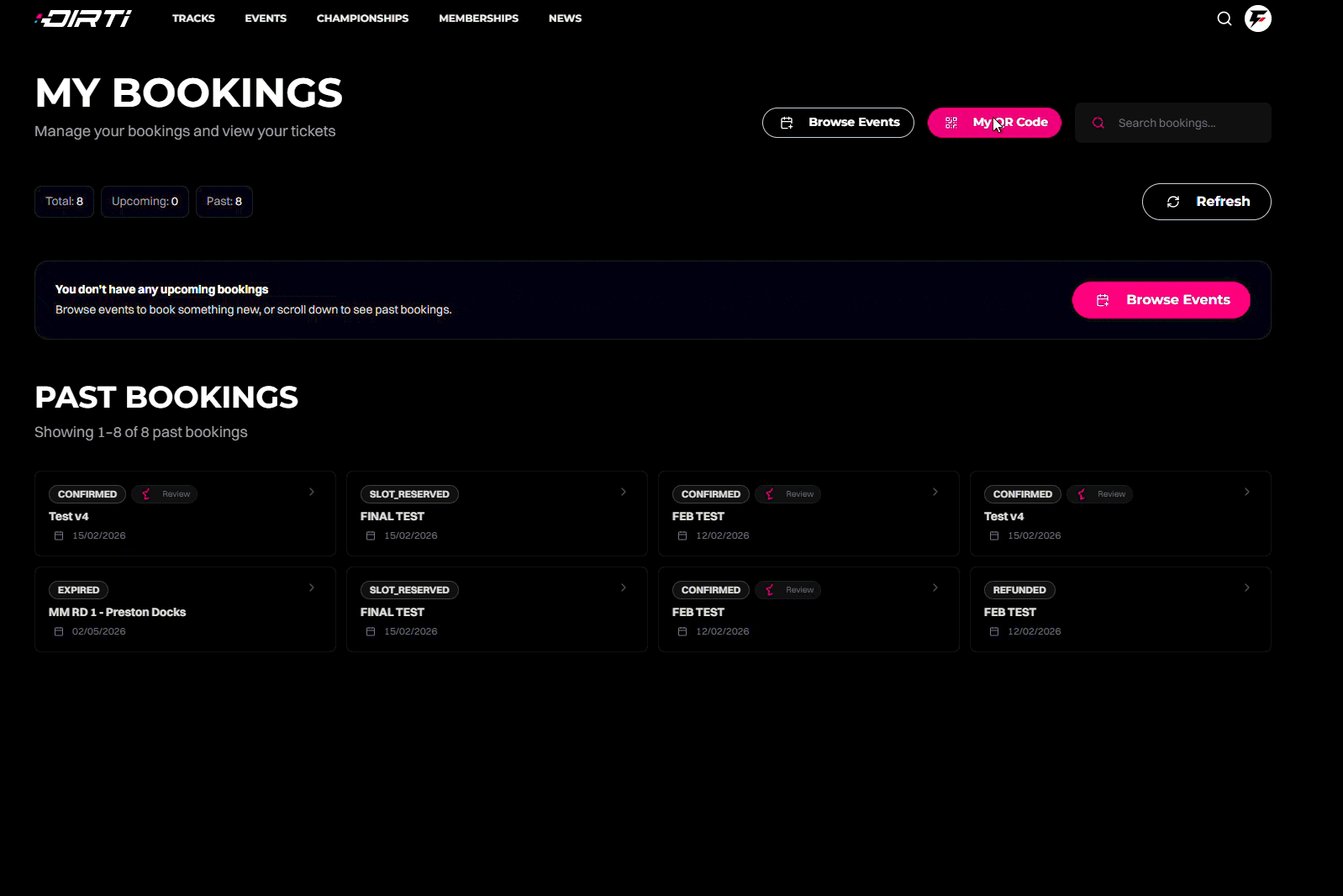Open the user profile avatar menu
Screen dimensions: 1343x896
(1257, 18)
